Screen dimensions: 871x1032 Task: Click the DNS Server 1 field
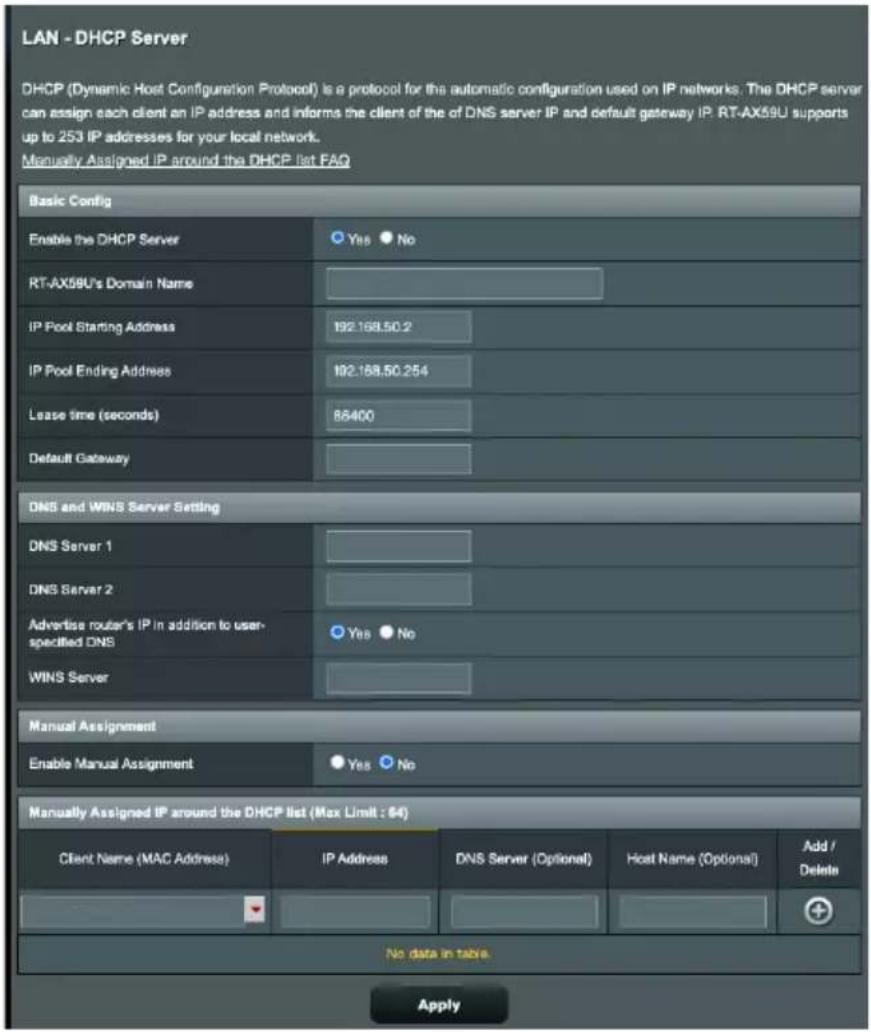398,546
